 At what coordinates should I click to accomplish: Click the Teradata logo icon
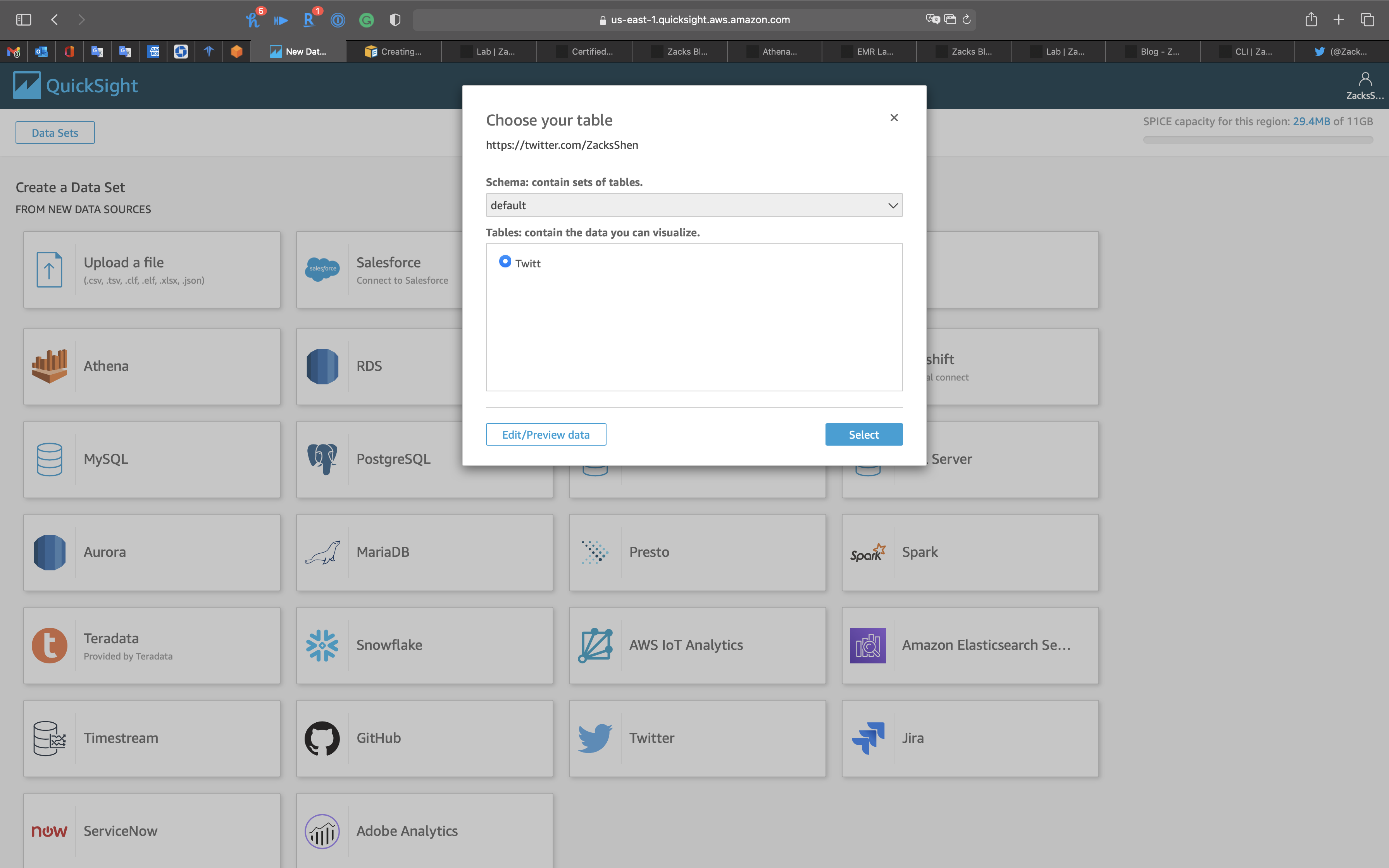pos(49,645)
